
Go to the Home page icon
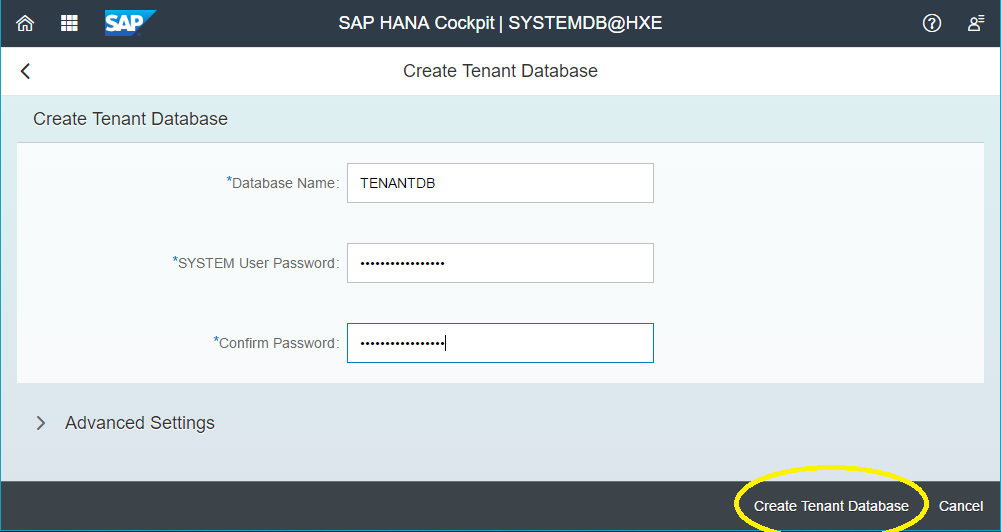[25, 24]
